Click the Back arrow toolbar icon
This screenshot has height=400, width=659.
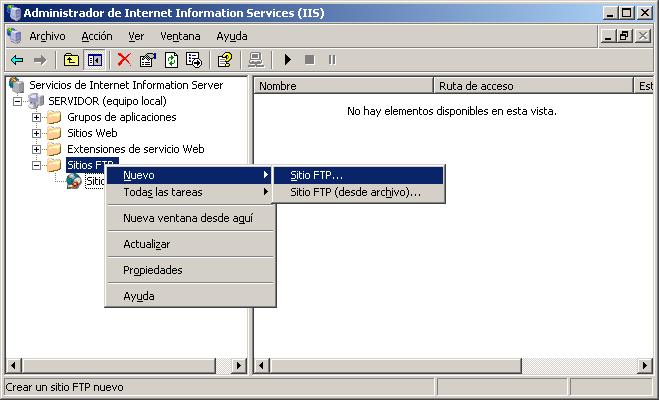(x=17, y=60)
